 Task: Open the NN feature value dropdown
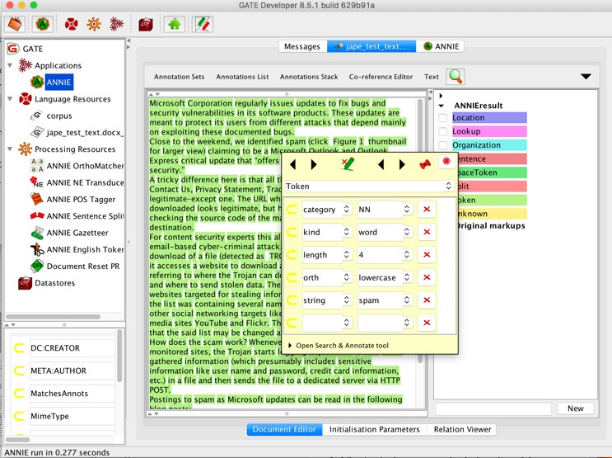pyautogui.click(x=407, y=209)
